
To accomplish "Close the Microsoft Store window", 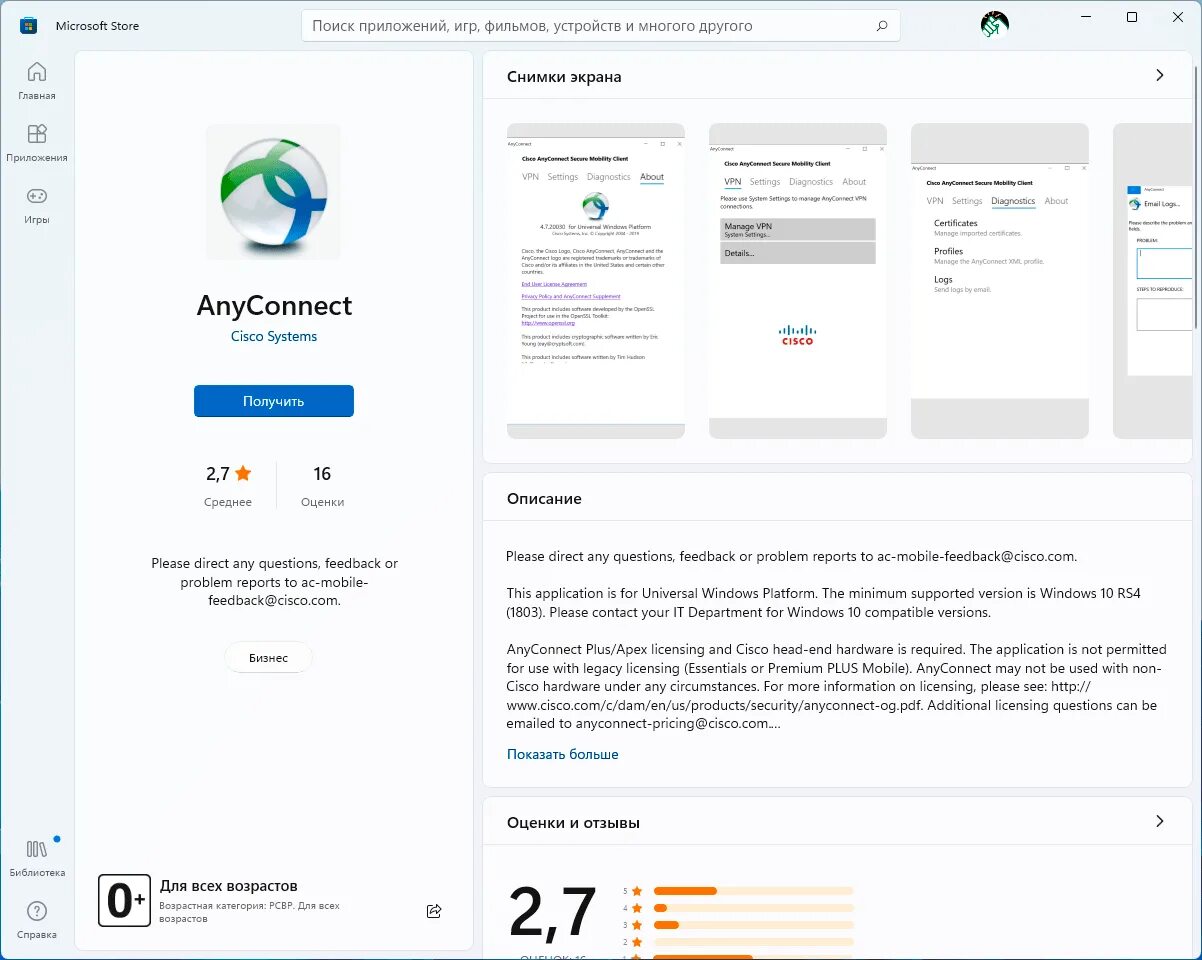I will [x=1178, y=17].
